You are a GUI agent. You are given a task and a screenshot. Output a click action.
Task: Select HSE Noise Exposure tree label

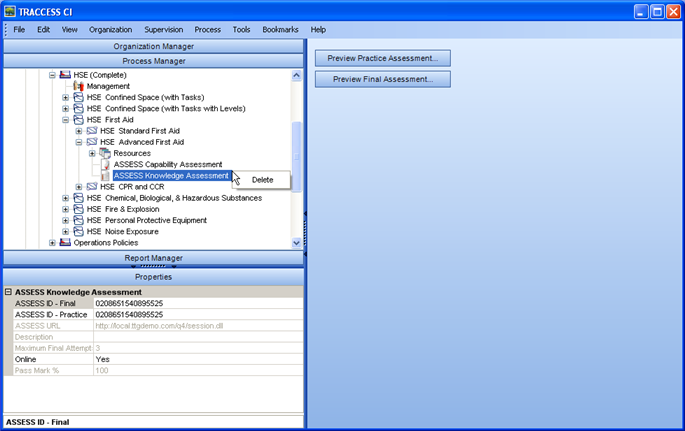coord(122,231)
